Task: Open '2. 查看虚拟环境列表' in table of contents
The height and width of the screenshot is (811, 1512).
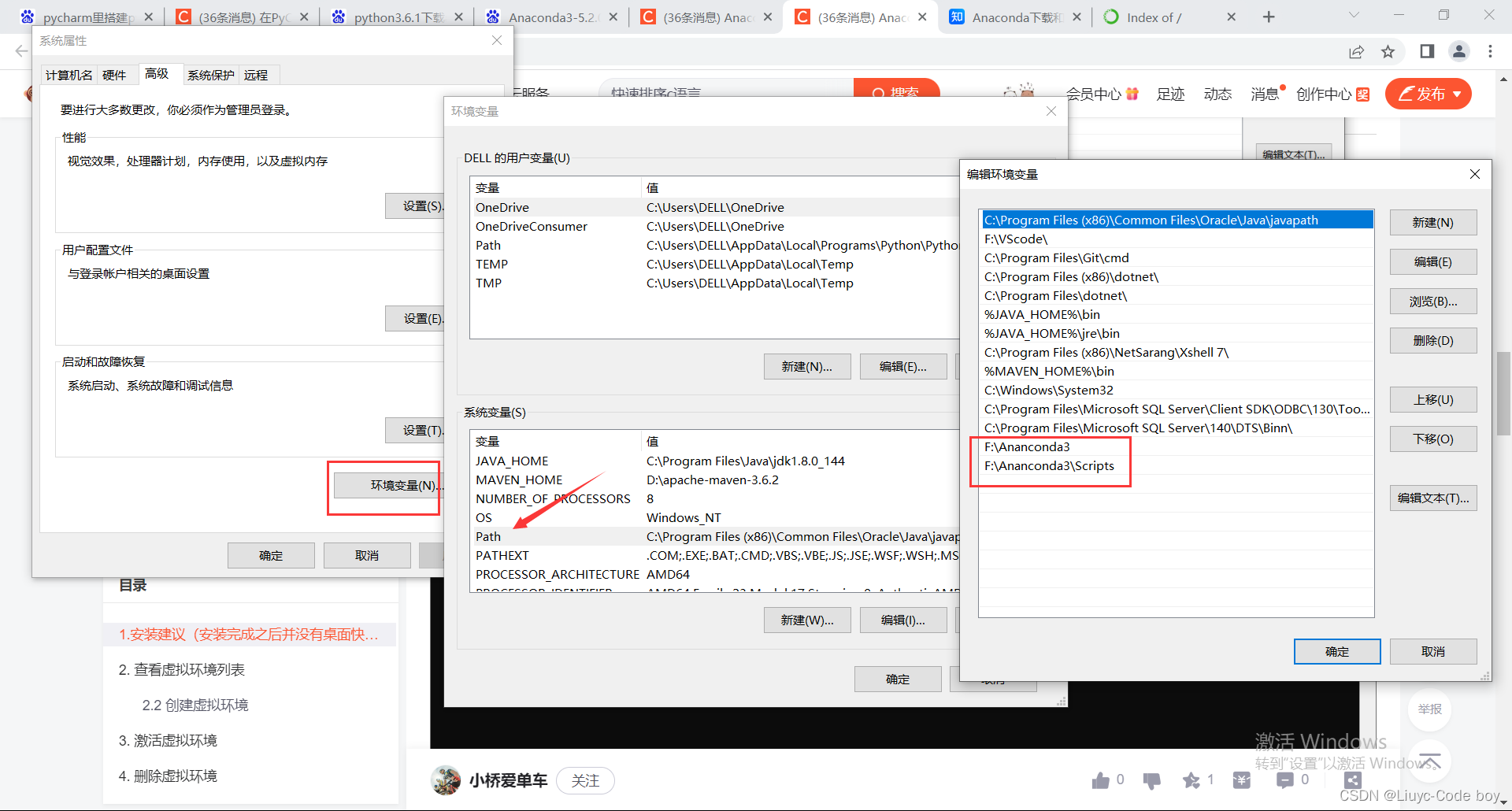Action: [x=181, y=670]
